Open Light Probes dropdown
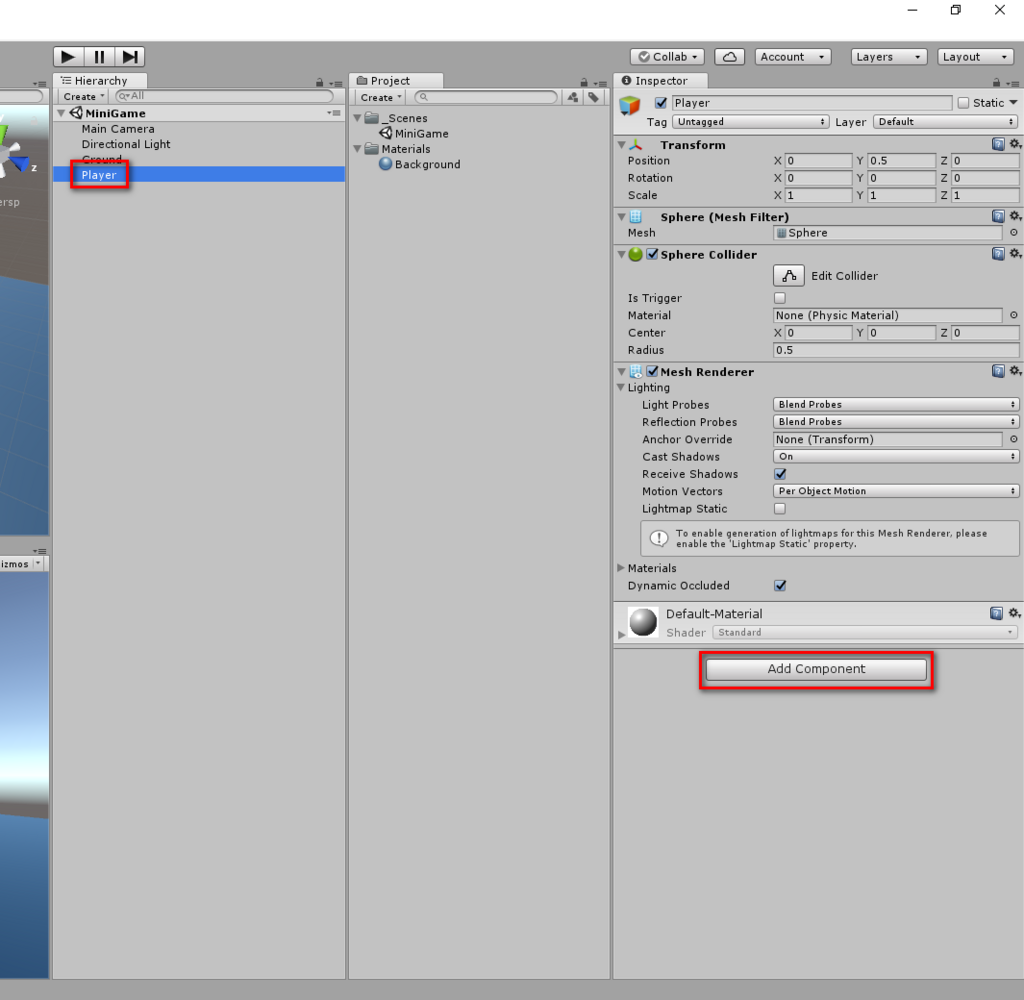1024x1000 pixels. pyautogui.click(x=896, y=404)
